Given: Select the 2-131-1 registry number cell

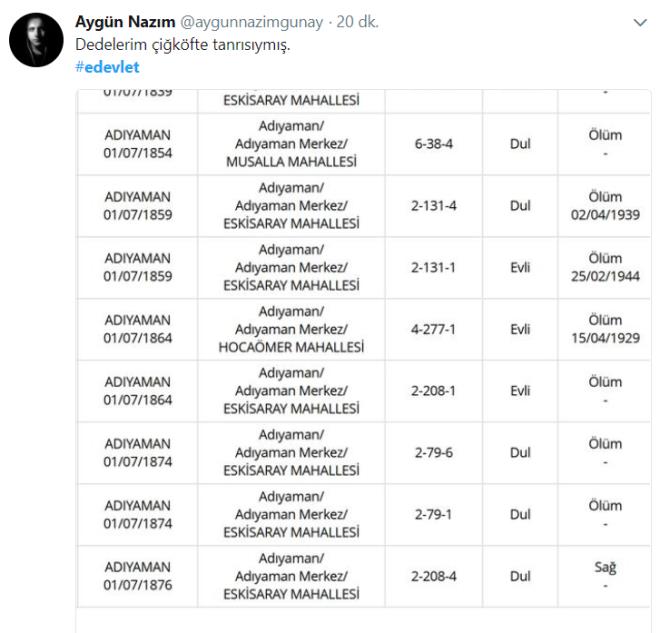Looking at the screenshot, I should click(434, 268).
